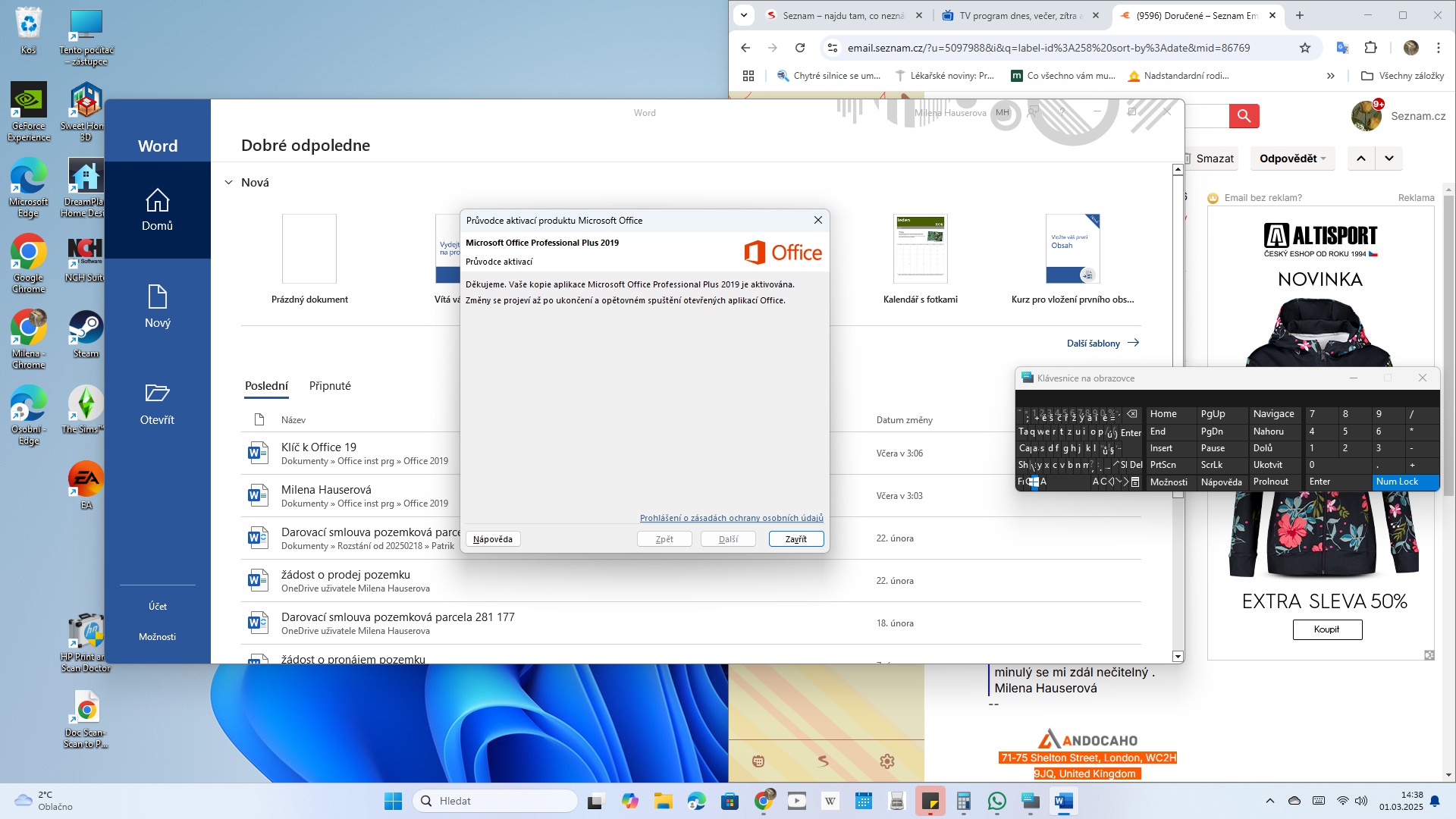Open a new Chrome tab with plus
Viewport: 1456px width, 819px height.
click(x=1300, y=15)
